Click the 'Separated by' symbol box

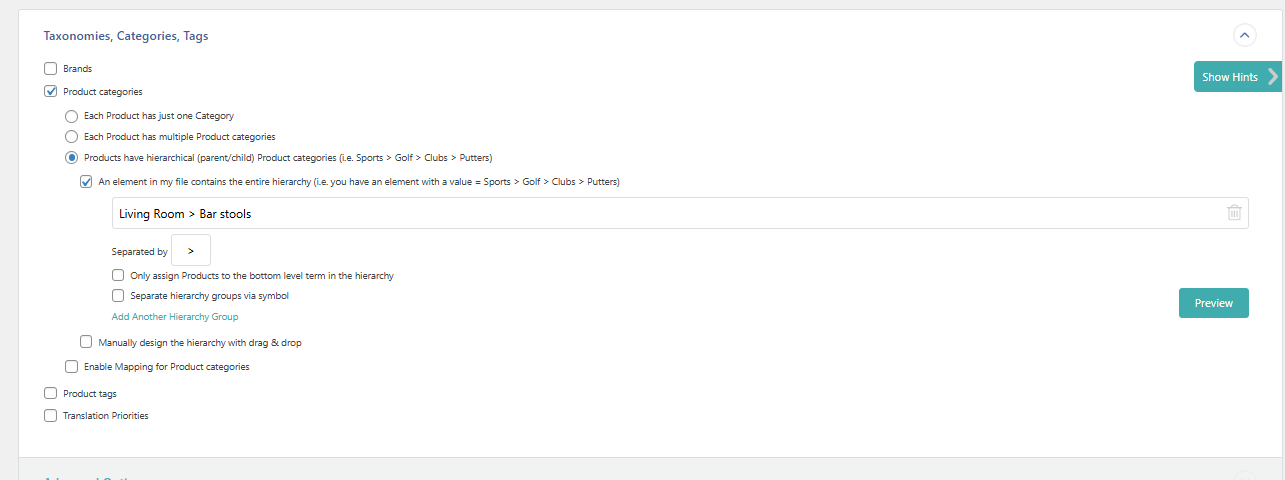click(191, 251)
